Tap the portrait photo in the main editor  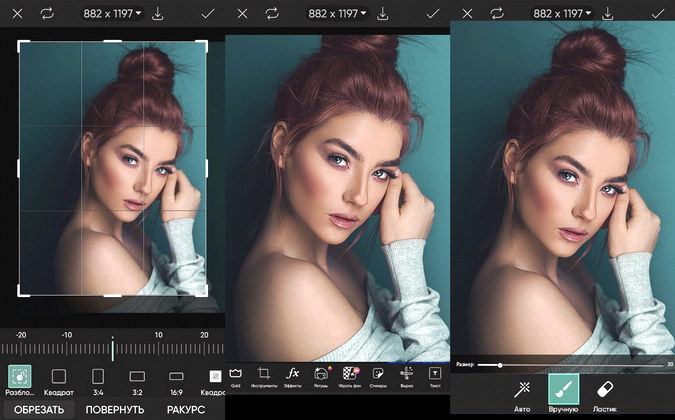pyautogui.click(x=338, y=198)
